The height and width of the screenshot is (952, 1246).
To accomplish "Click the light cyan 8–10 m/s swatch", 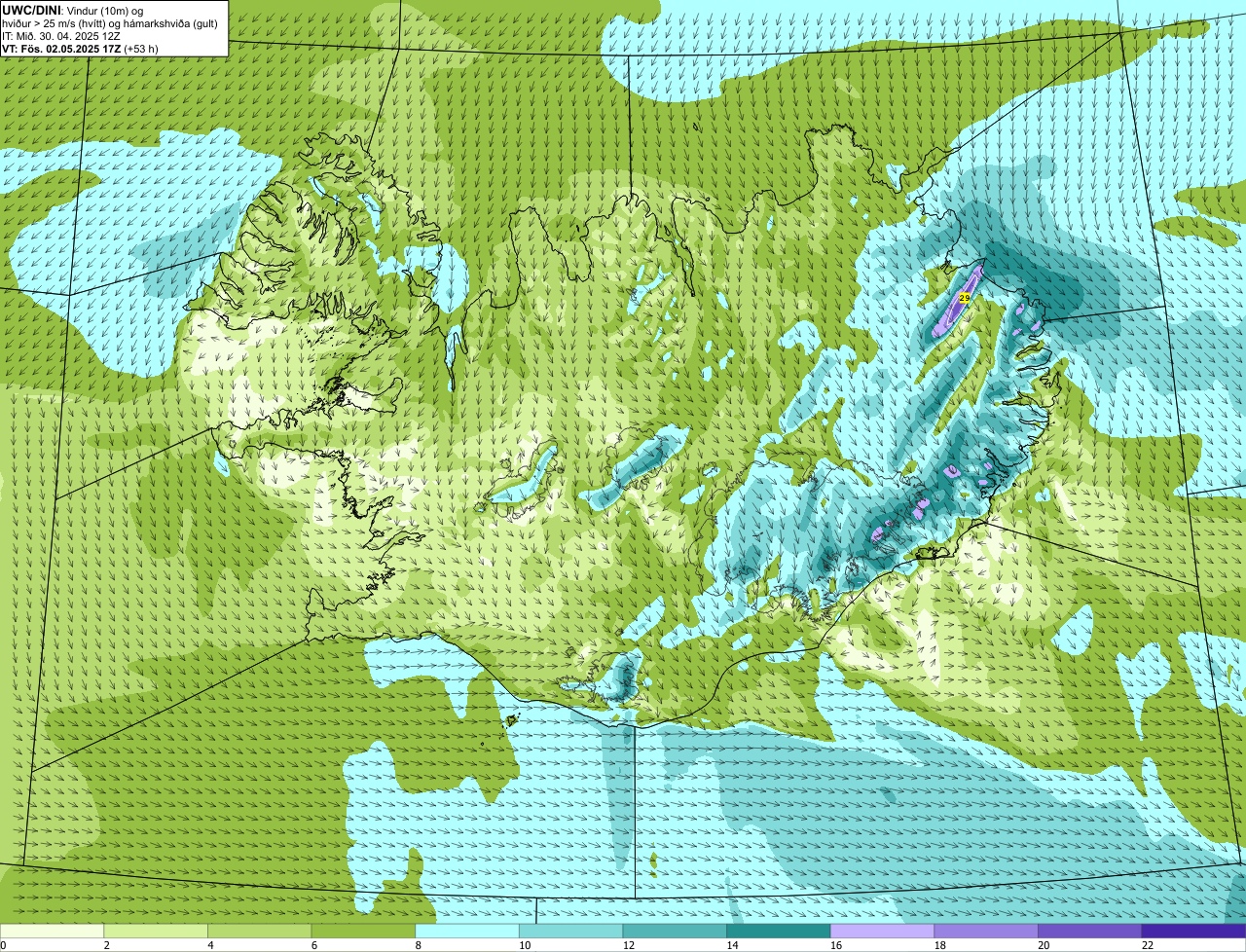I will point(467,931).
